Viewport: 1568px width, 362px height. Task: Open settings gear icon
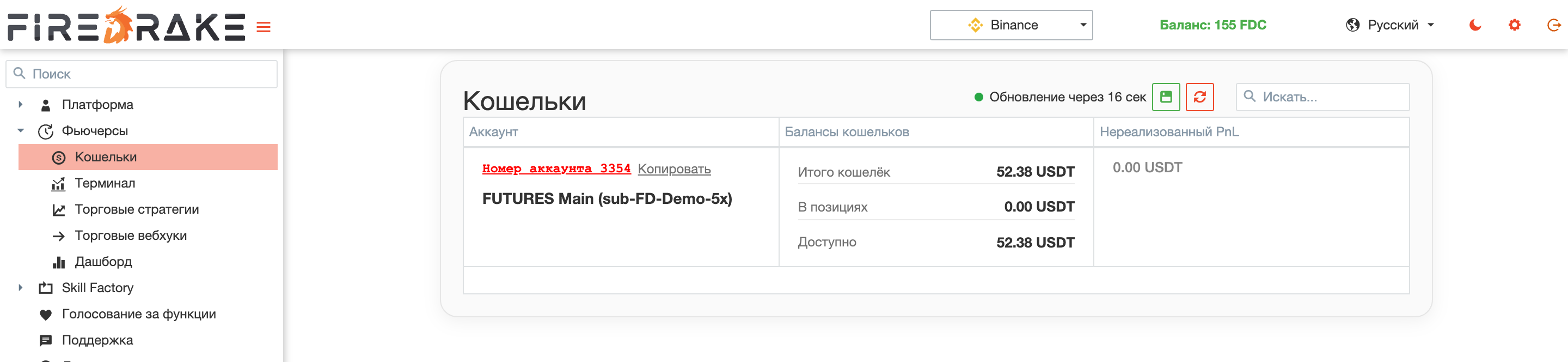tap(1515, 25)
